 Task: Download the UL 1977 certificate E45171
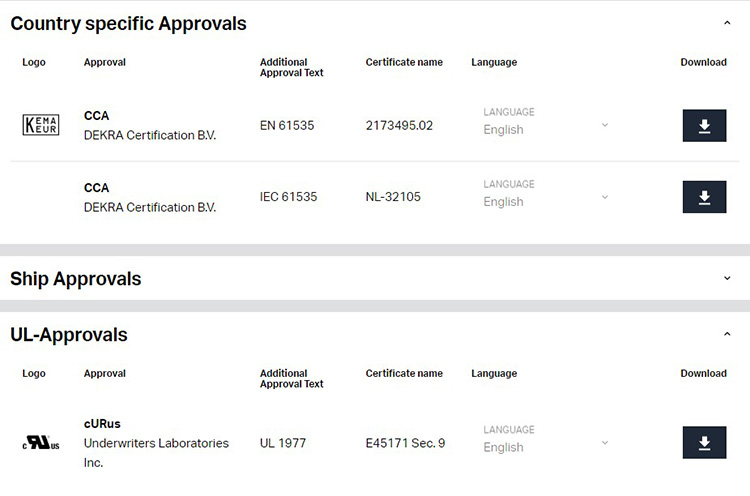tap(704, 442)
